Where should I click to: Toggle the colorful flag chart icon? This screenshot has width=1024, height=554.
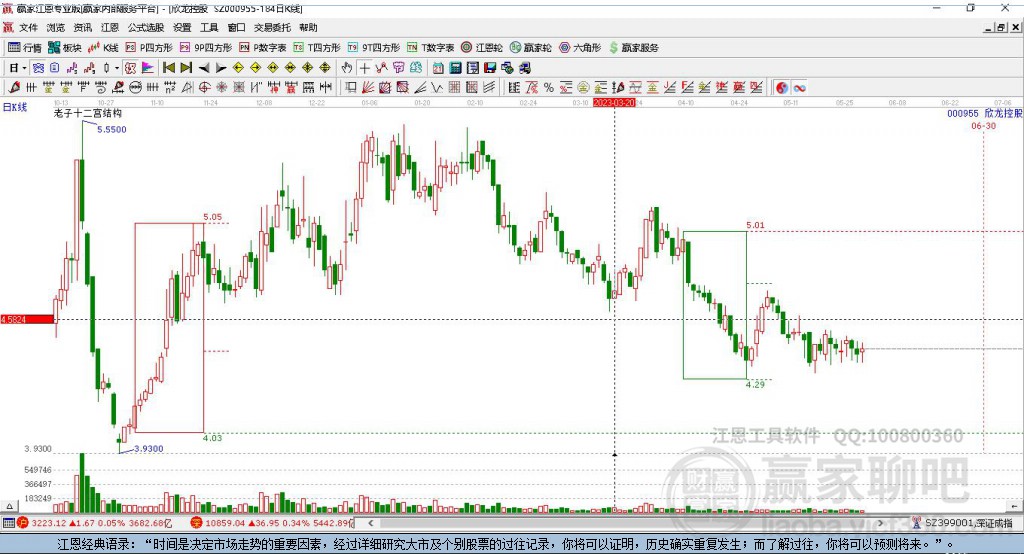[x=148, y=68]
